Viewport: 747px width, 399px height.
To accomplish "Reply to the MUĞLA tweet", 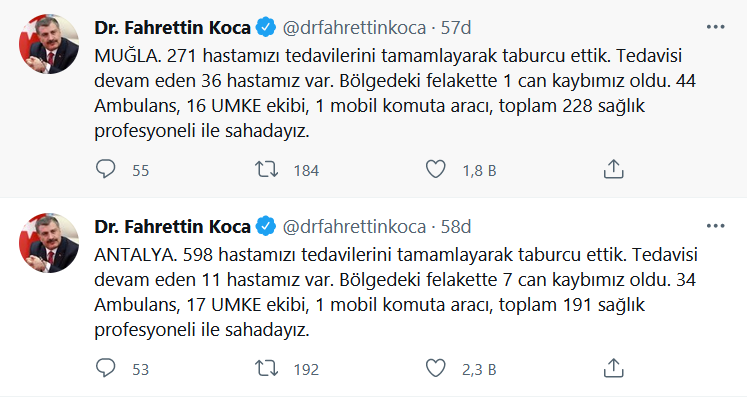I will (105, 169).
